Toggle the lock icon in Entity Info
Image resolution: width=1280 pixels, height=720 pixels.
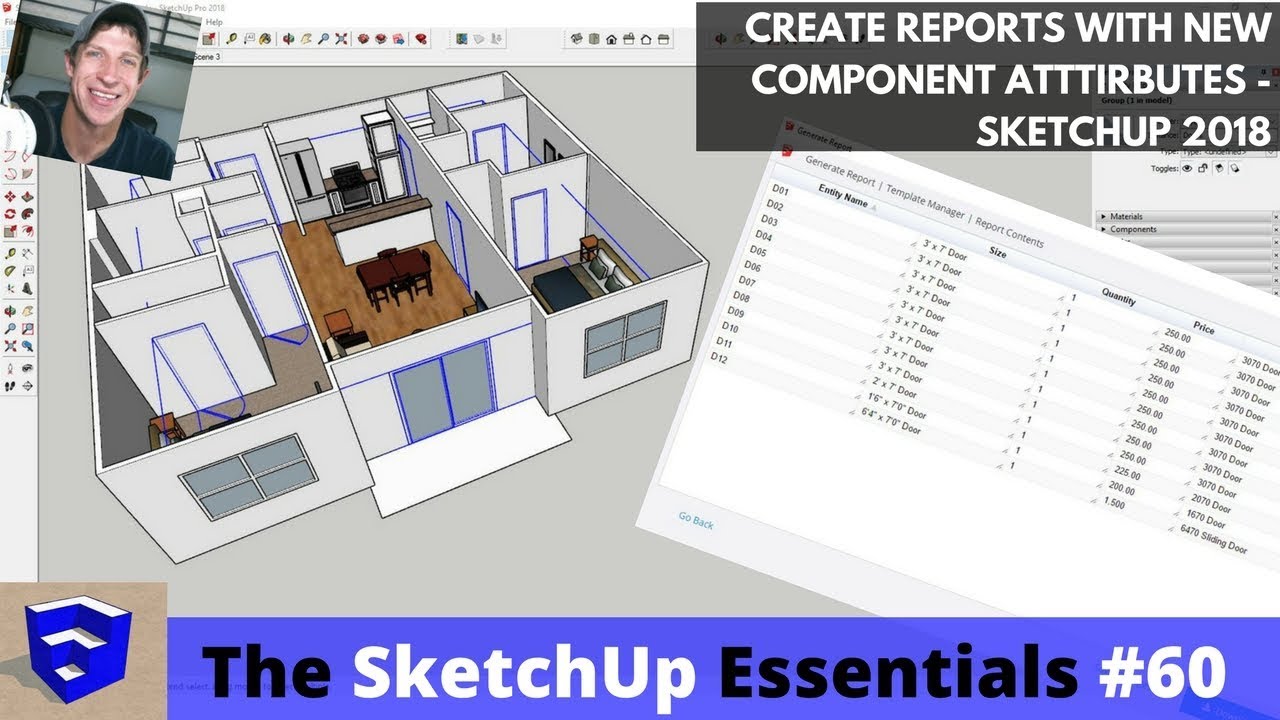click(1203, 168)
